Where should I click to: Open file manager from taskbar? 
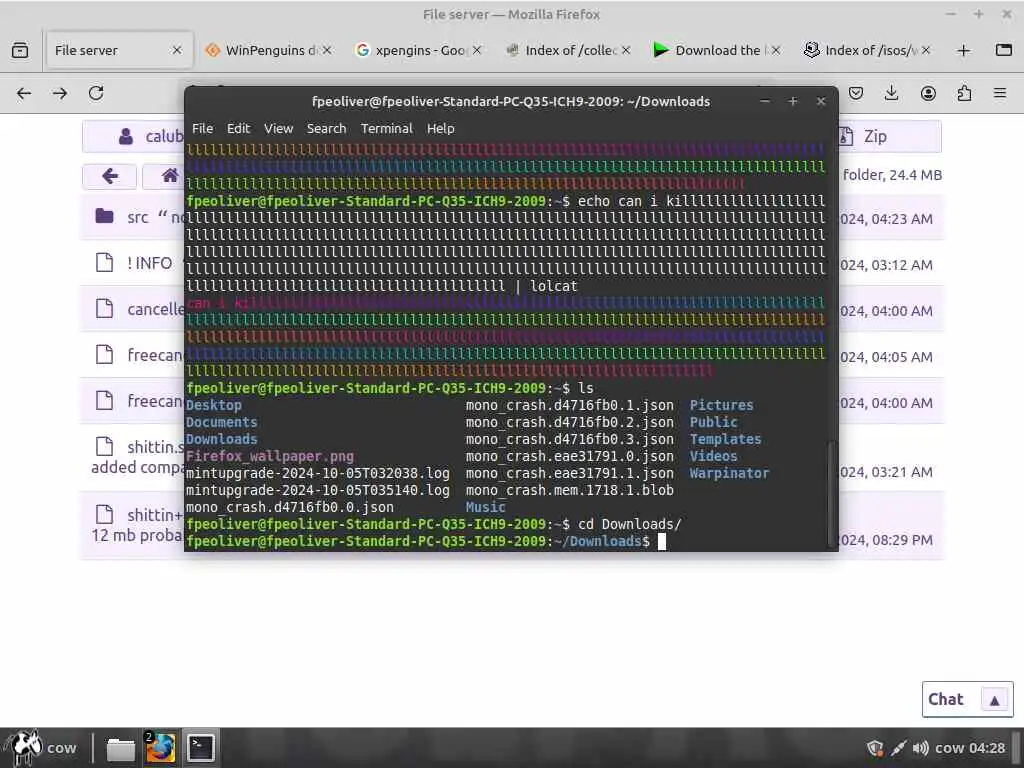click(121, 748)
